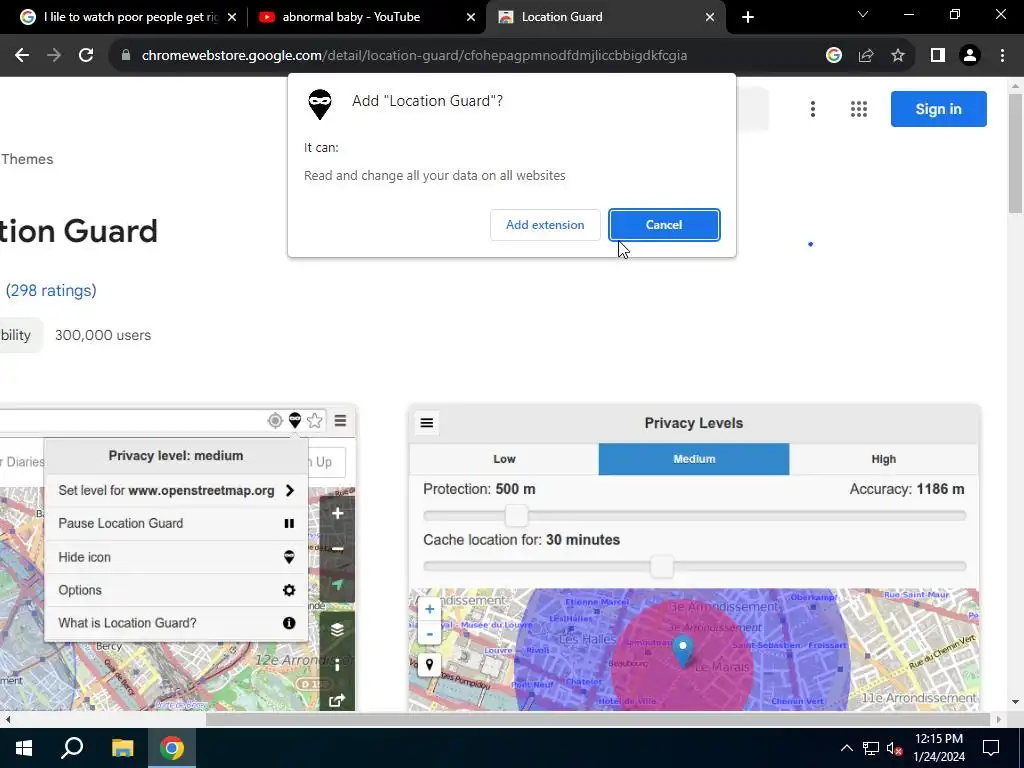Open the Web Store three-dot options menu
The height and width of the screenshot is (768, 1024).
pyautogui.click(x=812, y=109)
